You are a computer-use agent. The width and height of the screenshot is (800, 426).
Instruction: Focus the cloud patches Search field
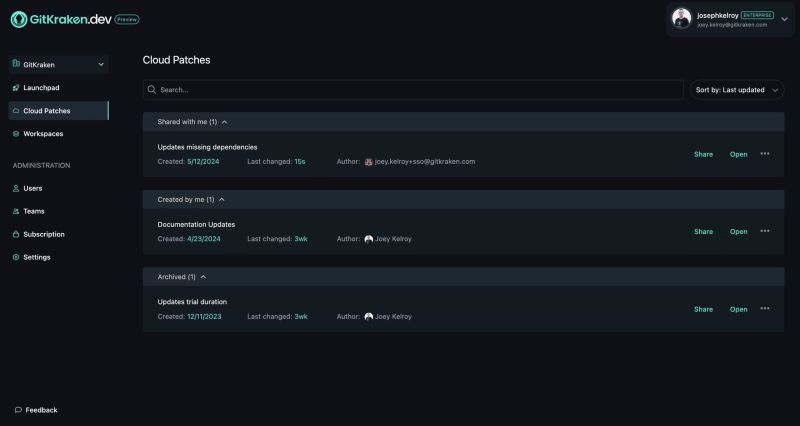pos(413,89)
